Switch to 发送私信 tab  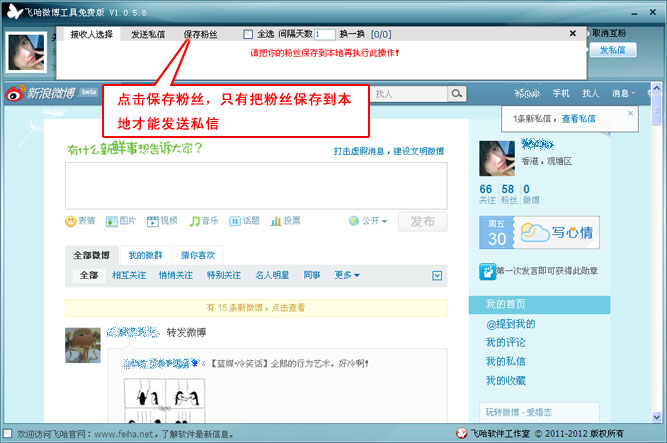(148, 34)
